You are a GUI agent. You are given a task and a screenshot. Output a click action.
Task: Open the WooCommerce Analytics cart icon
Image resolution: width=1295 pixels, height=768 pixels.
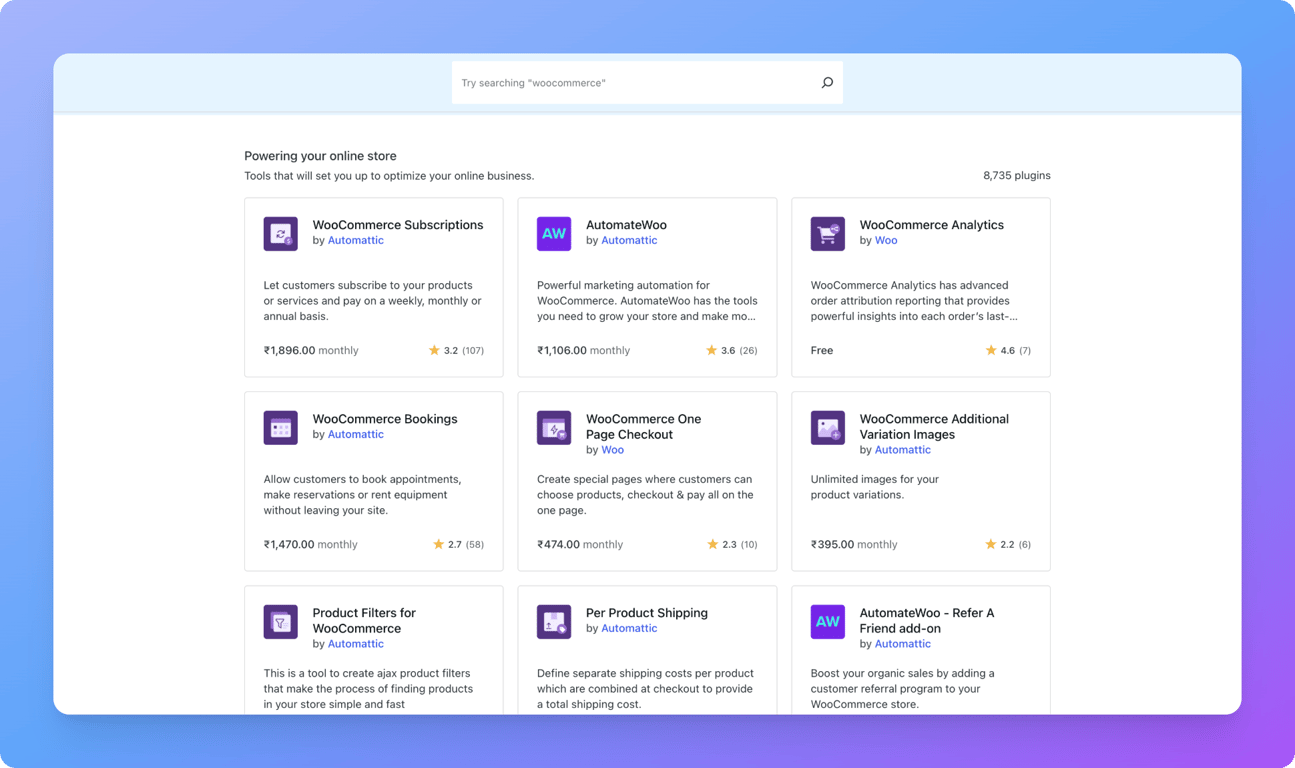click(828, 234)
